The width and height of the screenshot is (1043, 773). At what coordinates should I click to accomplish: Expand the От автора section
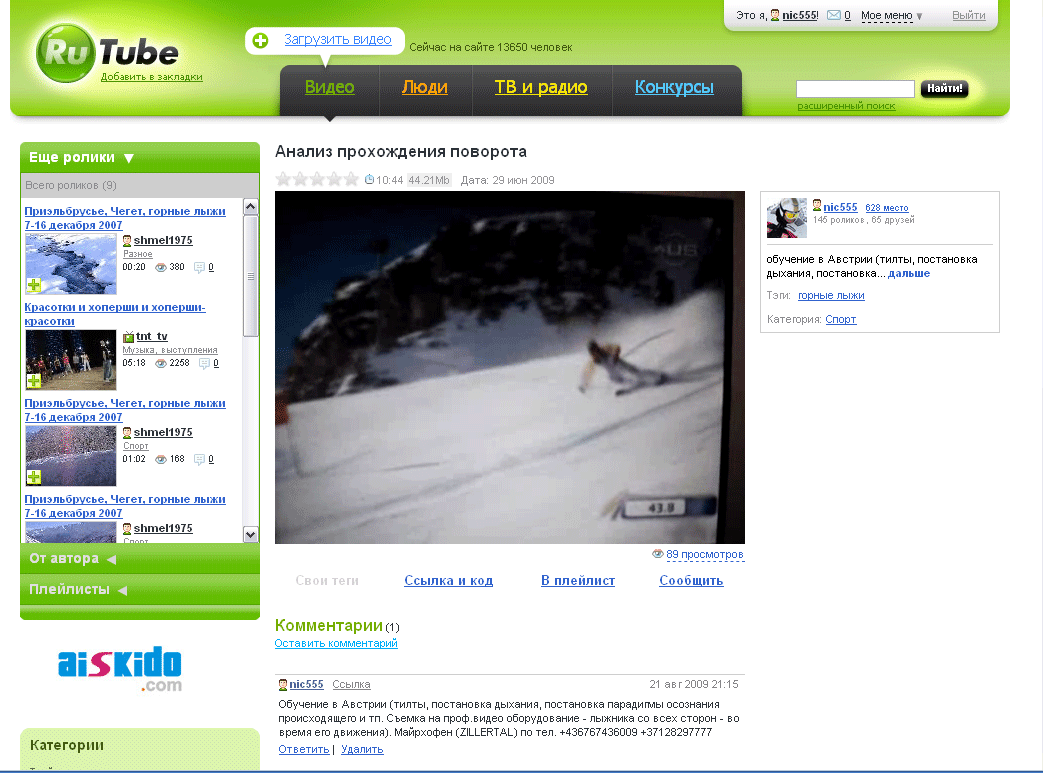pos(73,559)
